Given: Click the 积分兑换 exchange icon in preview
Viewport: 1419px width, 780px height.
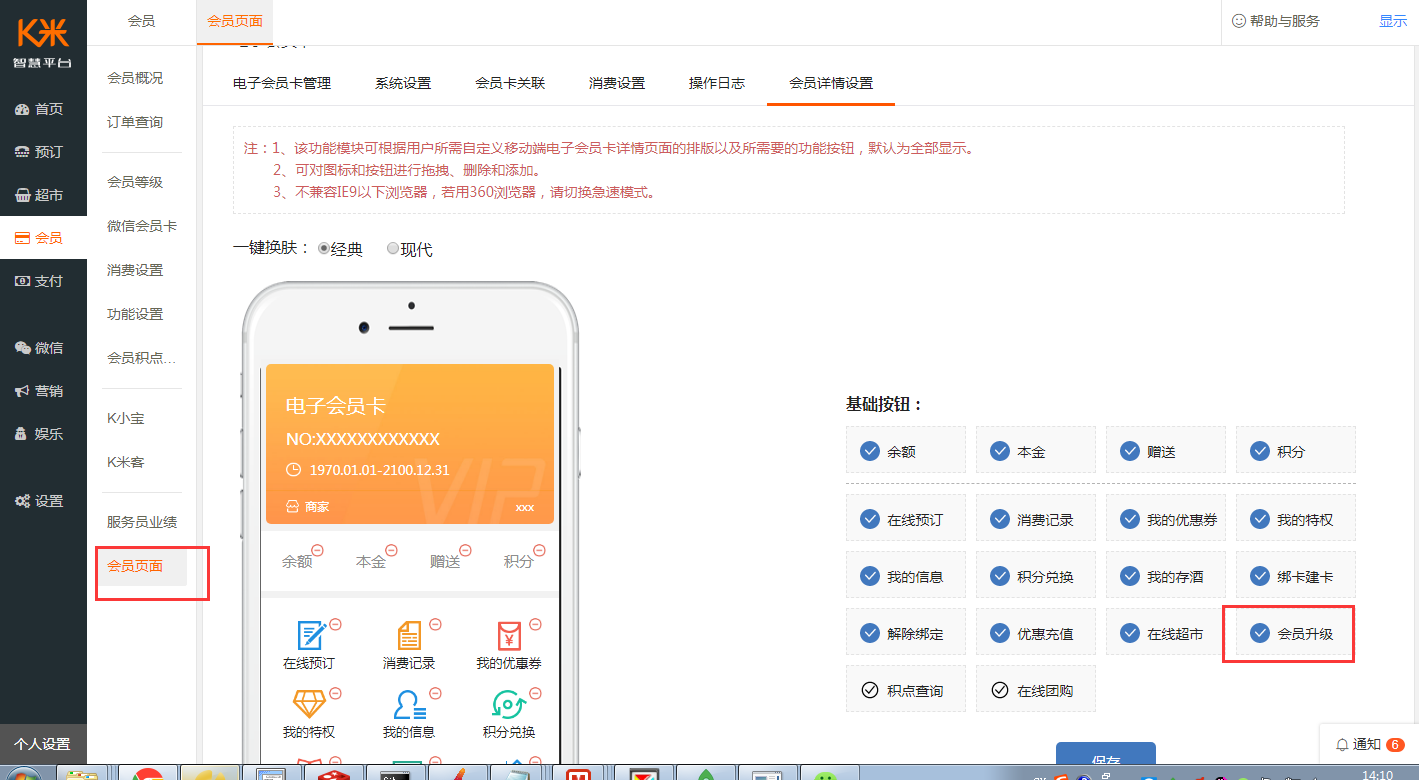Looking at the screenshot, I should tap(509, 704).
